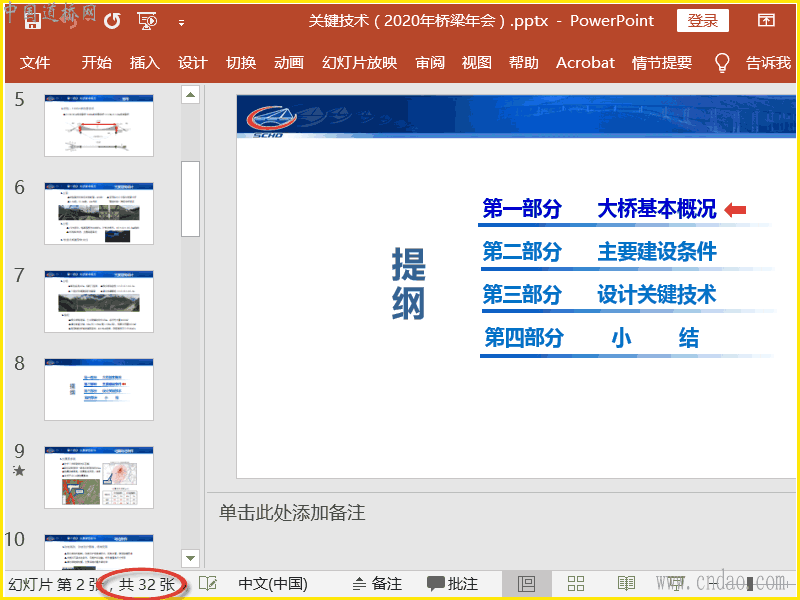Click the 设计关键技术 text on slide
The height and width of the screenshot is (600, 800).
657,294
